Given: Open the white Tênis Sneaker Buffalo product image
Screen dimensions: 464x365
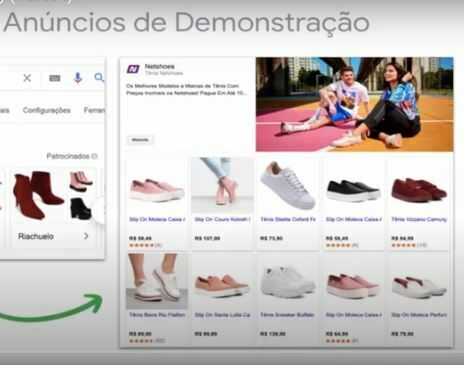Looking at the screenshot, I should (288, 281).
